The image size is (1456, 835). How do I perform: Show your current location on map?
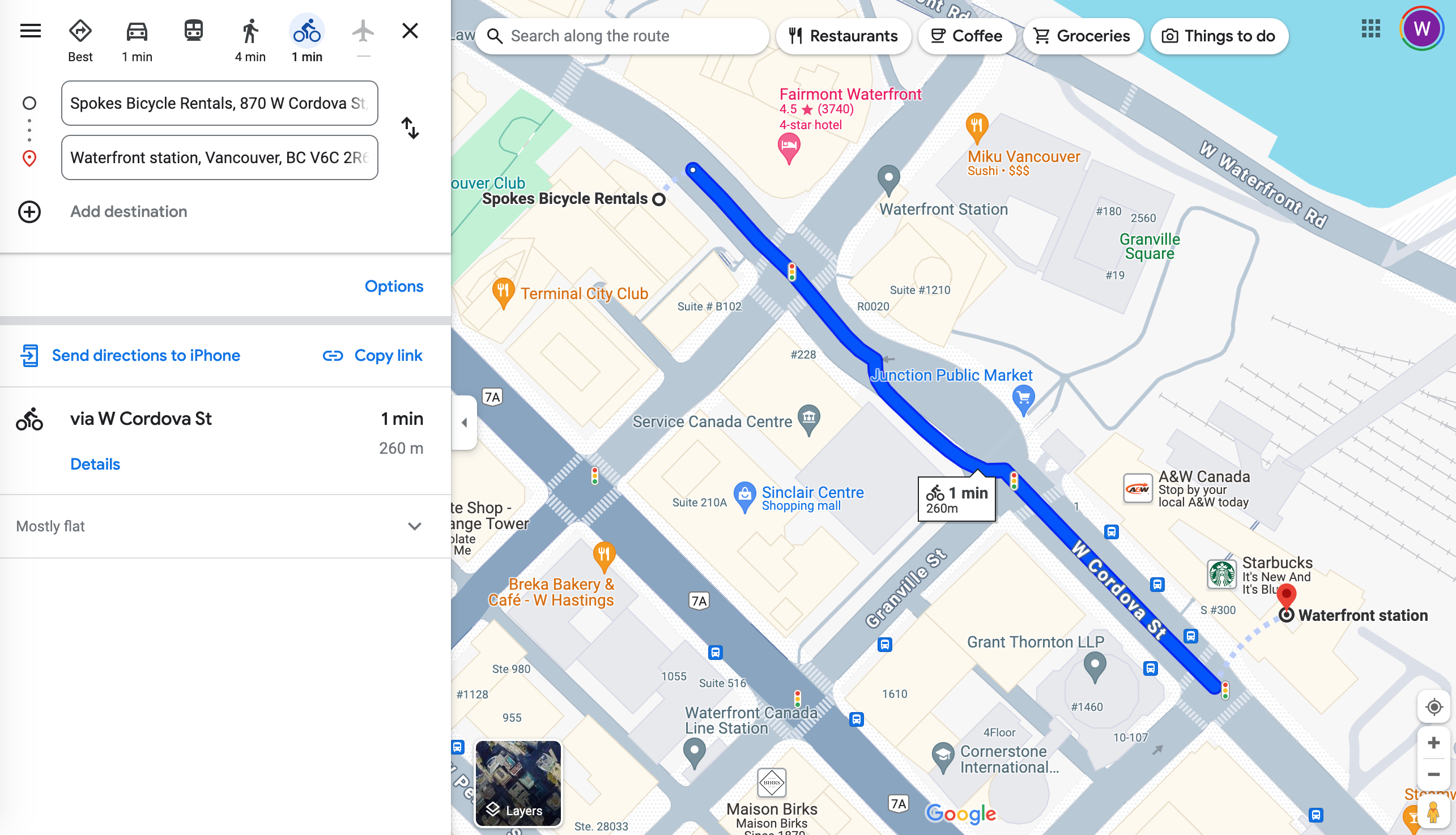[1434, 707]
